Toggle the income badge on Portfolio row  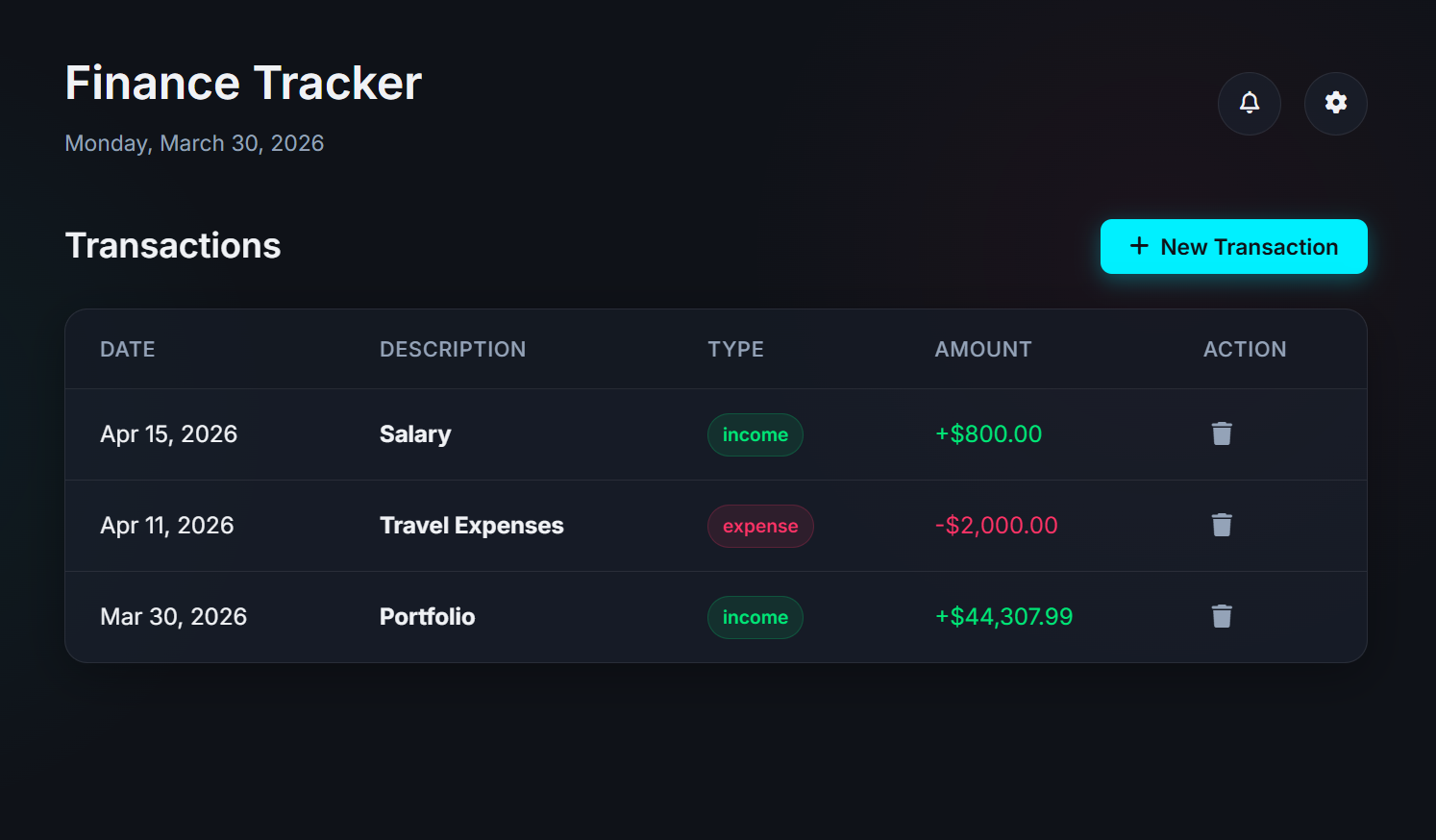(x=755, y=617)
